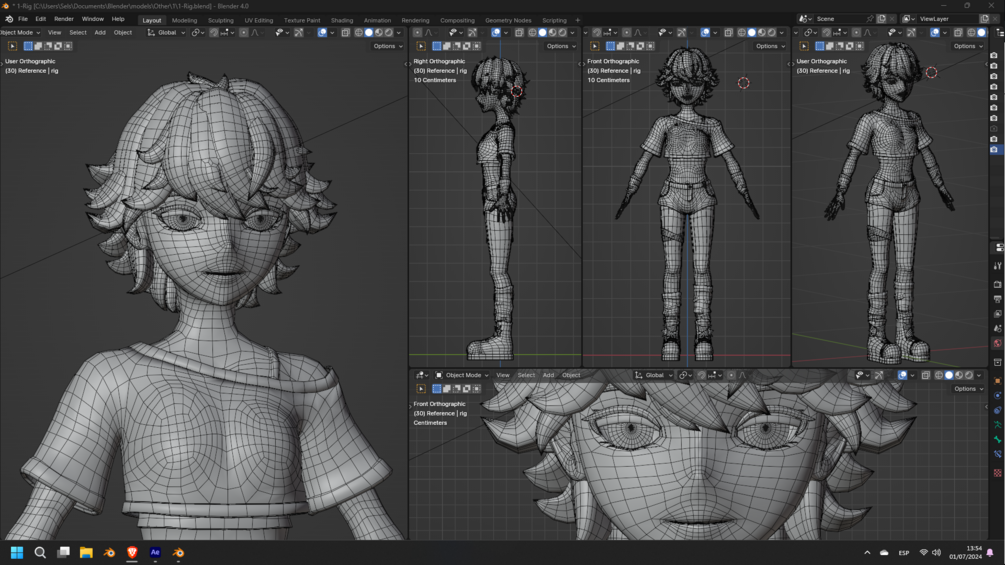Choose extend selection mode in left viewport
This screenshot has height=565, width=1005.
tap(38, 46)
